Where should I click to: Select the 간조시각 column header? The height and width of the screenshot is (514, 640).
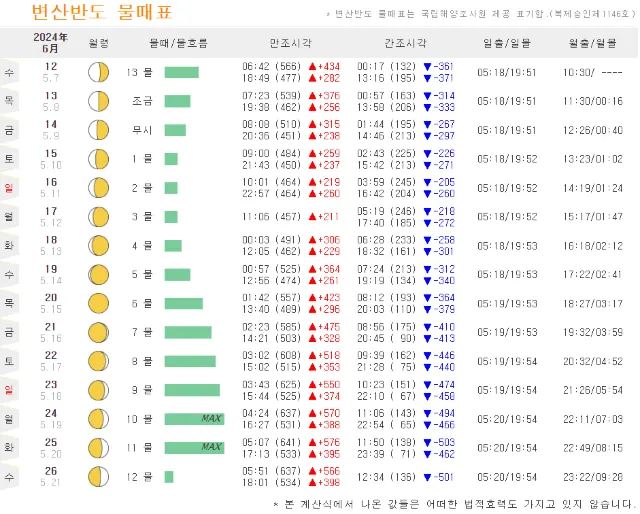[x=404, y=43]
